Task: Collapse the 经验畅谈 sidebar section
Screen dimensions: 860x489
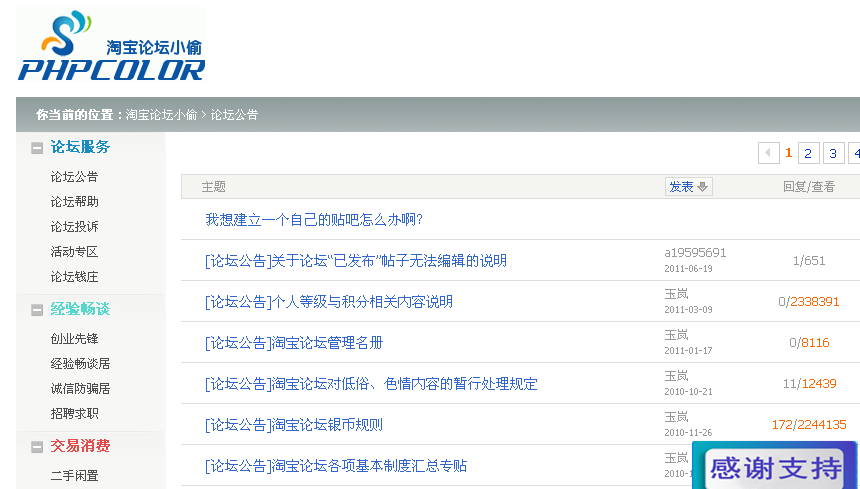Action: coord(37,310)
